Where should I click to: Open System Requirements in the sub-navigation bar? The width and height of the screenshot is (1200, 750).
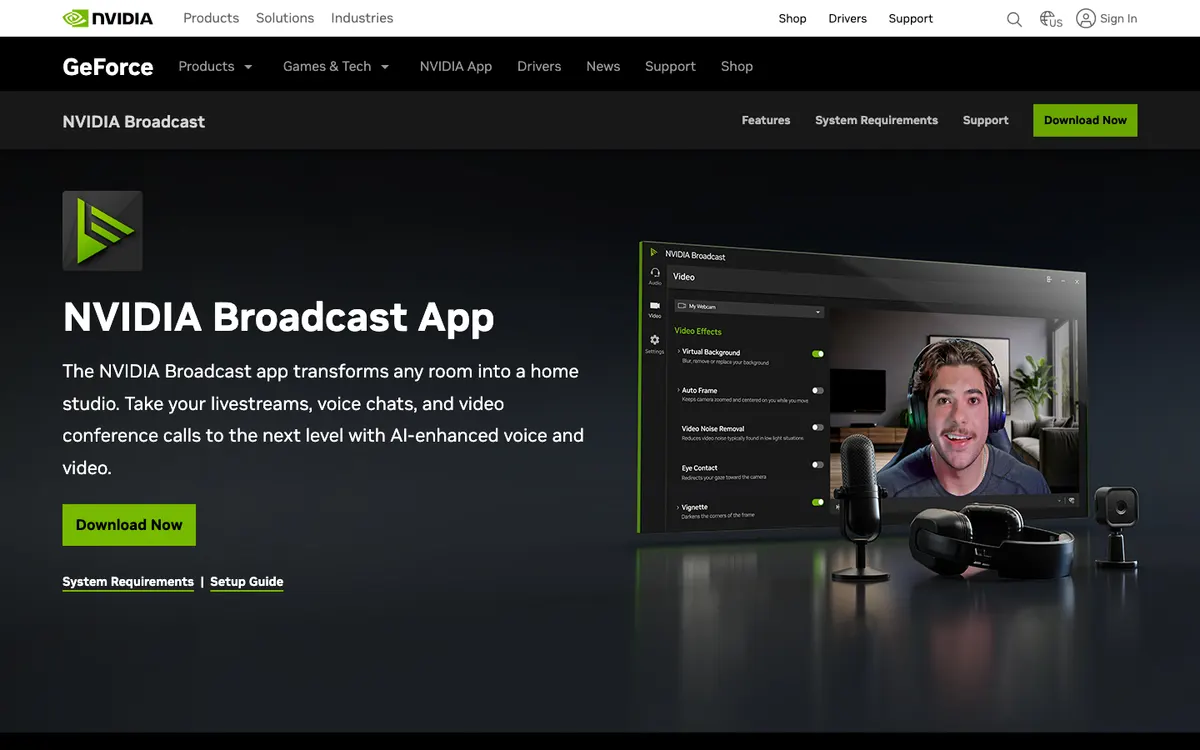coord(876,120)
